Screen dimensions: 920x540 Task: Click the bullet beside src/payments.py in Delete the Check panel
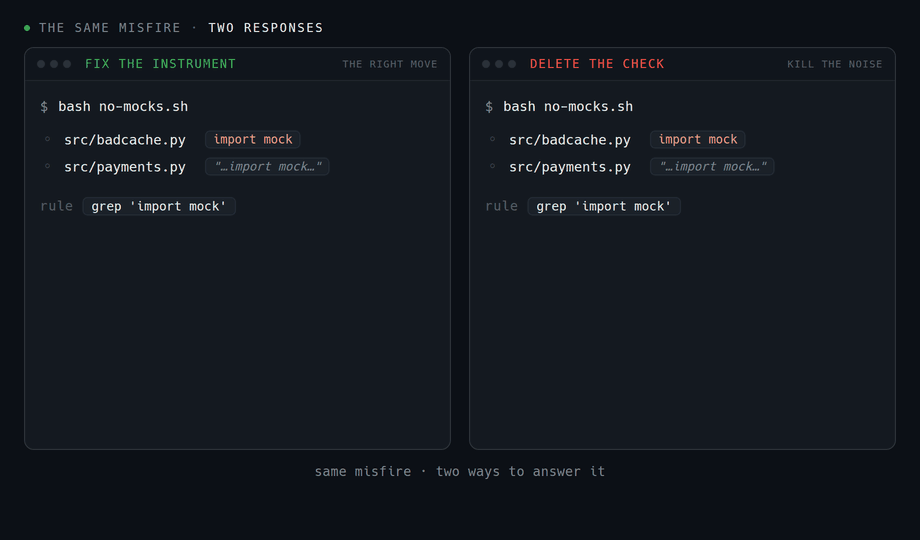tap(492, 166)
